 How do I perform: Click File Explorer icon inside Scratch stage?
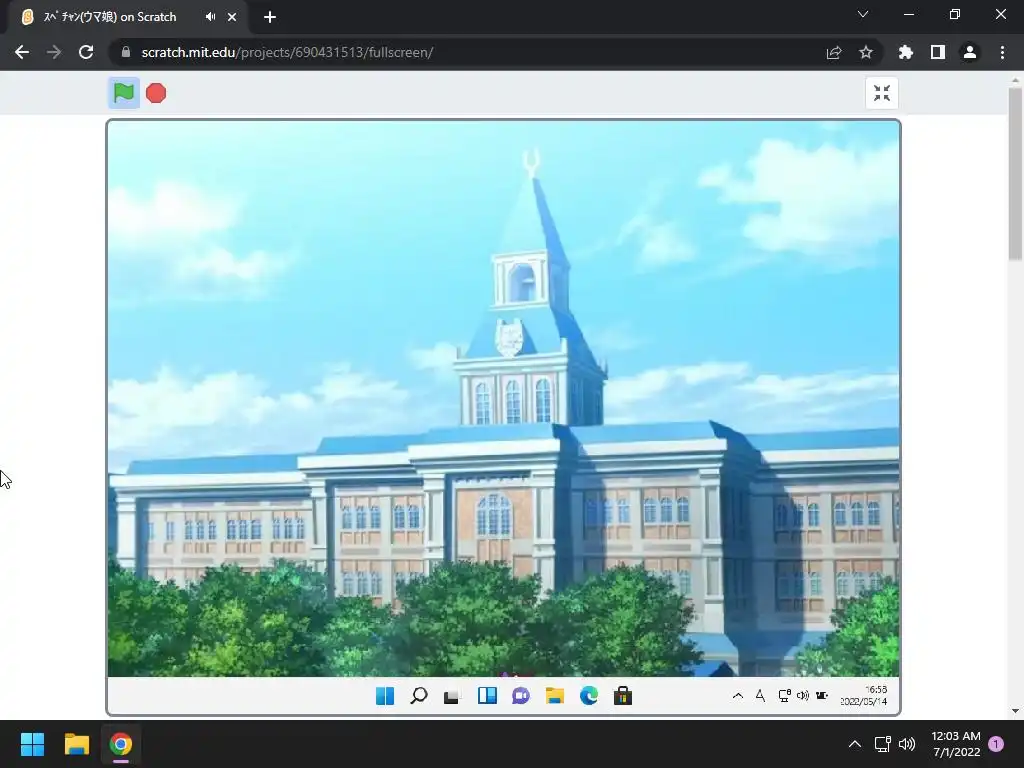[555, 696]
